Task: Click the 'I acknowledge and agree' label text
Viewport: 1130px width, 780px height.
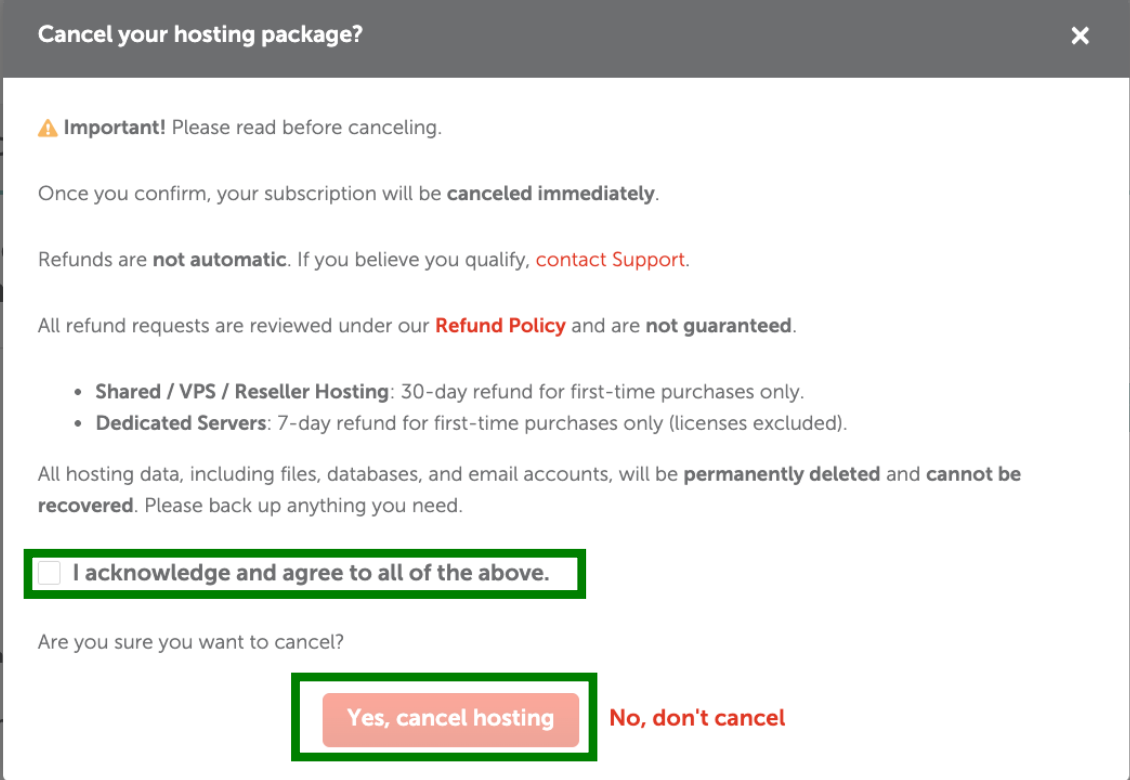Action: 310,574
